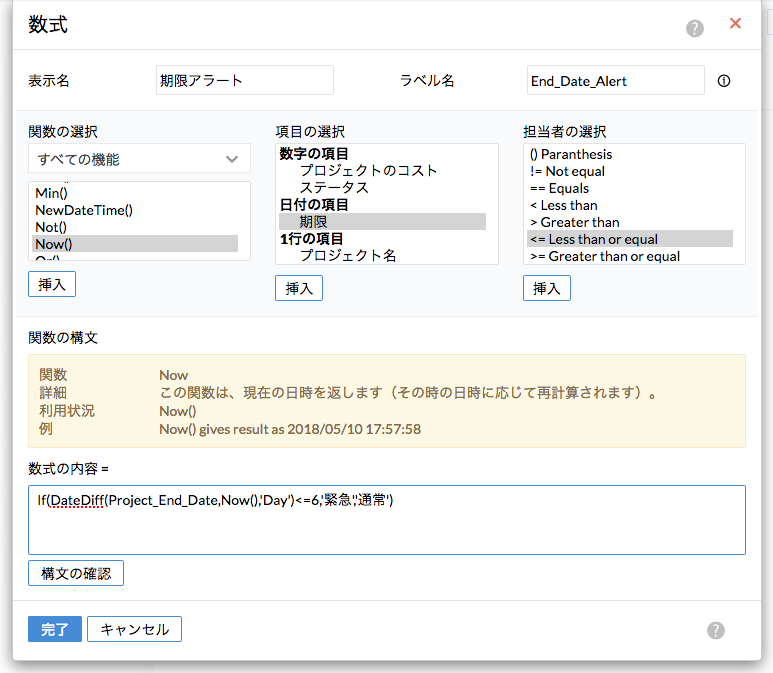Screen dimensions: 773x673
Task: Click the 構文の確認 syntax check button
Action: (76, 573)
